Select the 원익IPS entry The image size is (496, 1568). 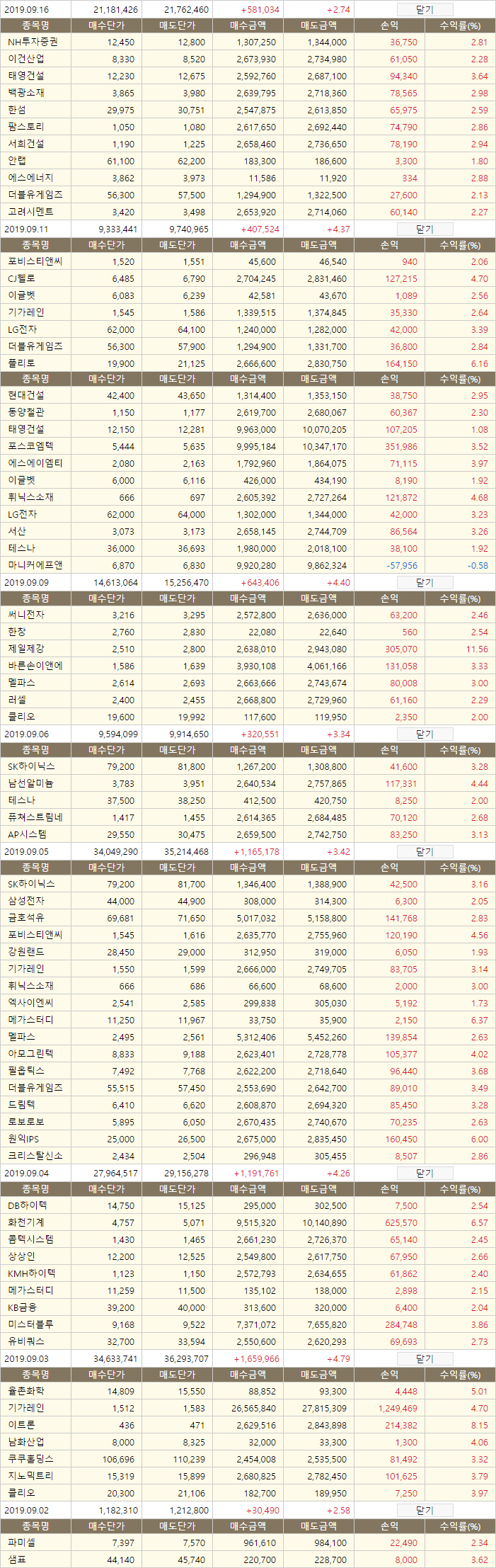[x=25, y=1139]
